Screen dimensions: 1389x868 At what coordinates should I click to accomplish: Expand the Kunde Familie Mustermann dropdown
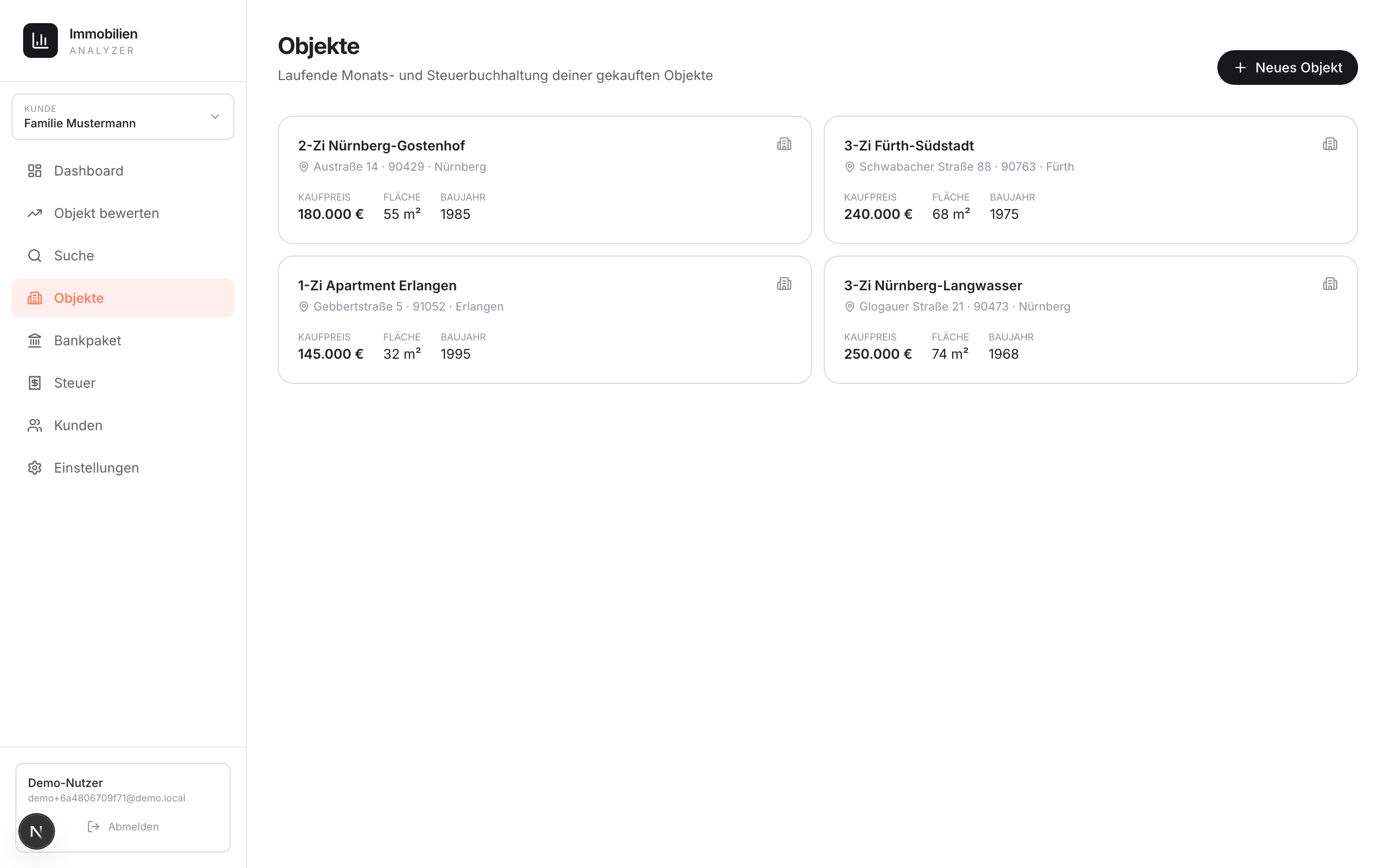pos(123,117)
